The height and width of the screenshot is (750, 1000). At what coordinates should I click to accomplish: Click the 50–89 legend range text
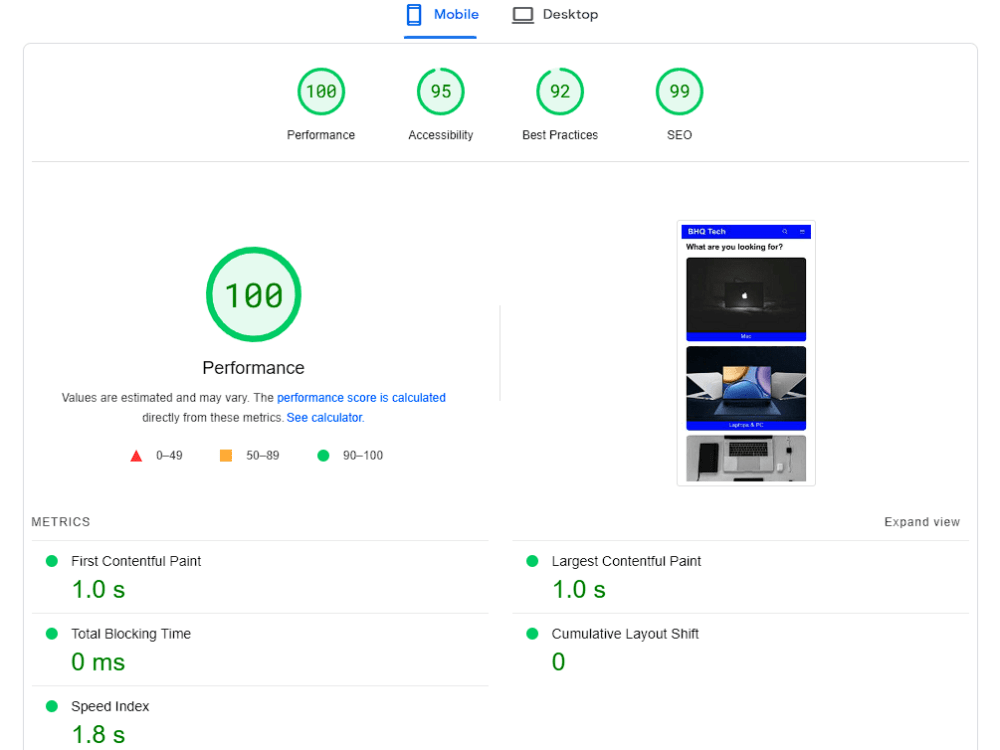[x=263, y=456]
